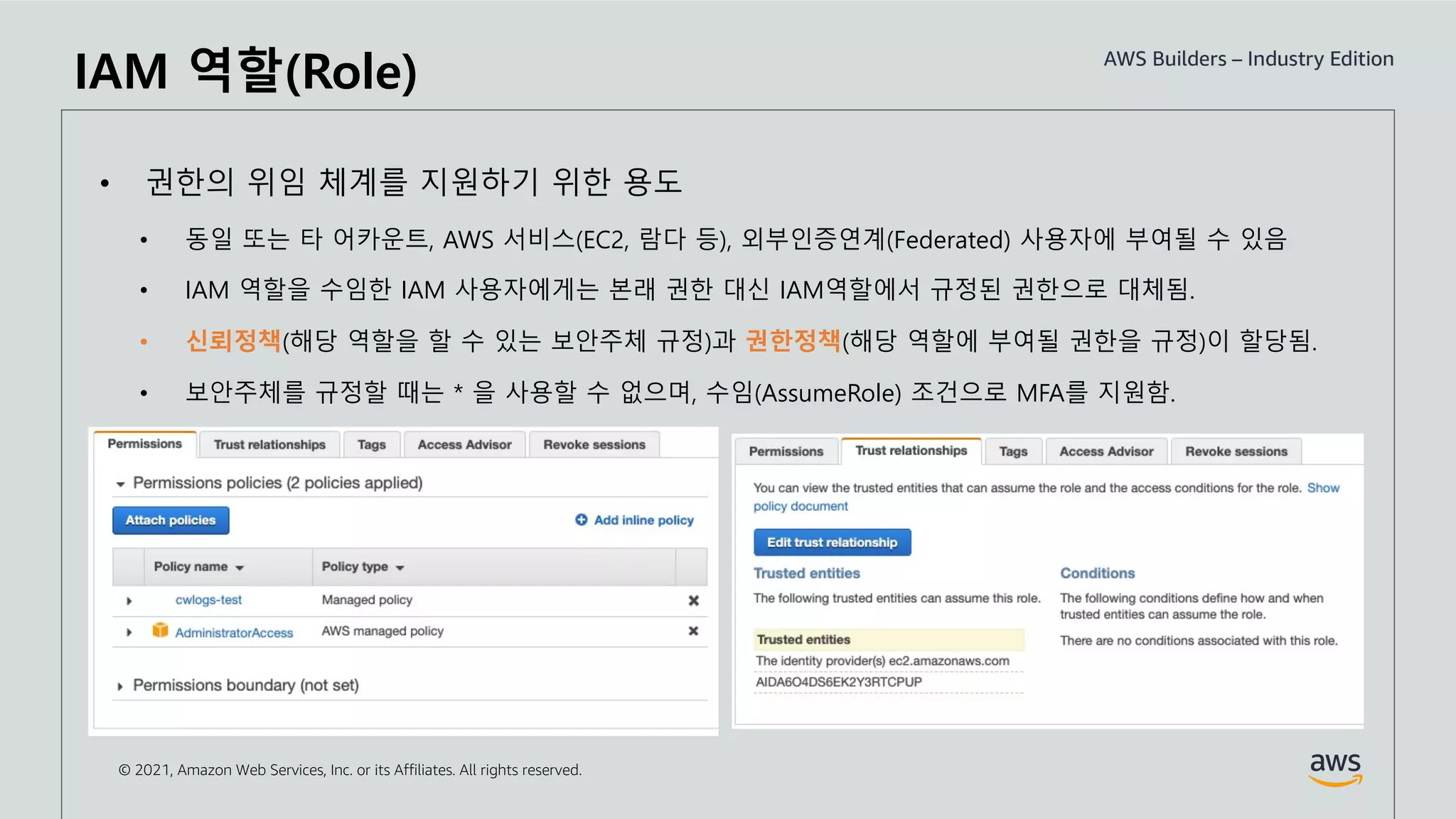This screenshot has height=819, width=1456.
Task: Select Access Advisor tab in right panel
Action: tap(1106, 451)
